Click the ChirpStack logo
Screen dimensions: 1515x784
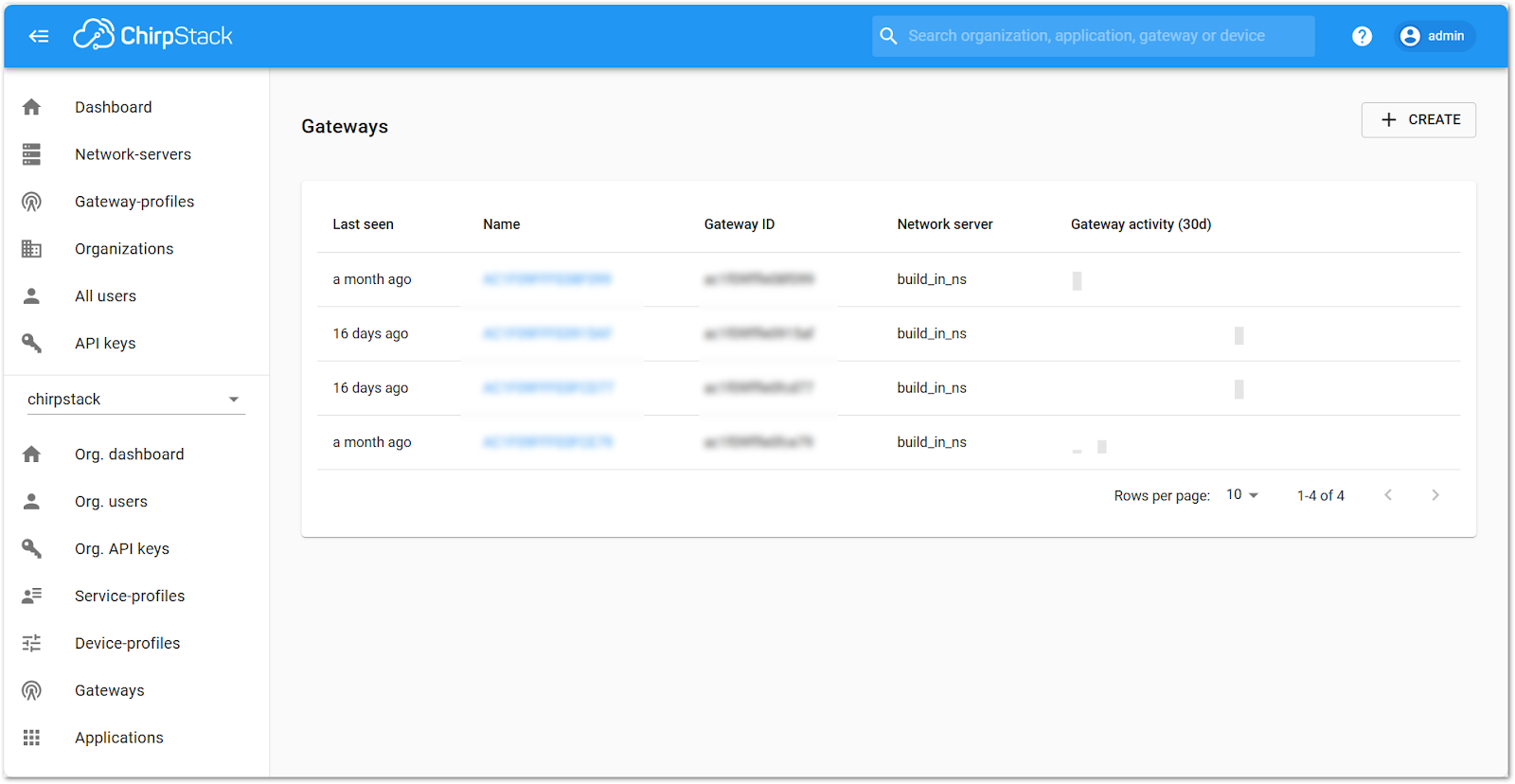[x=153, y=36]
